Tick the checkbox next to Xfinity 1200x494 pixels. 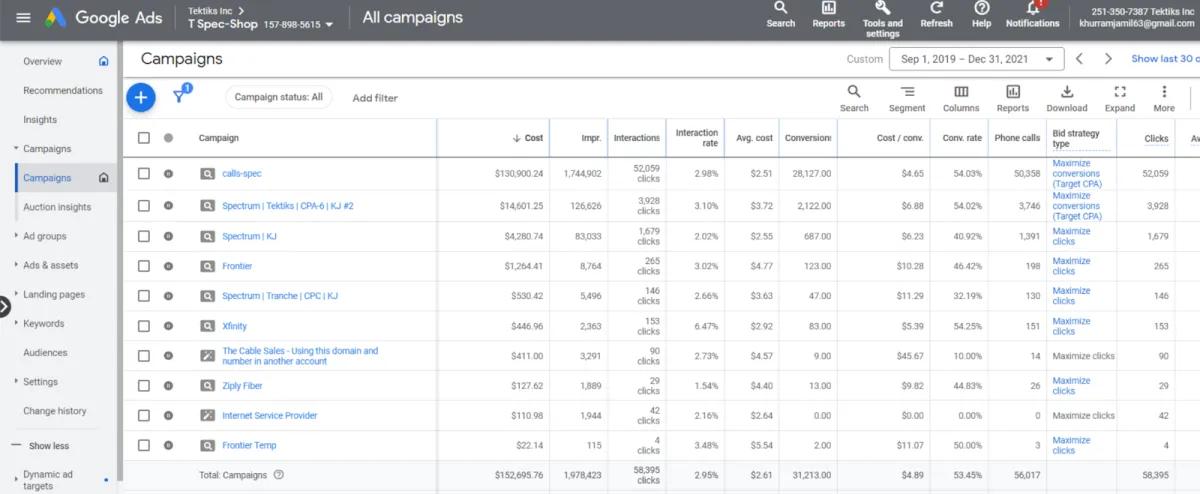[x=144, y=326]
